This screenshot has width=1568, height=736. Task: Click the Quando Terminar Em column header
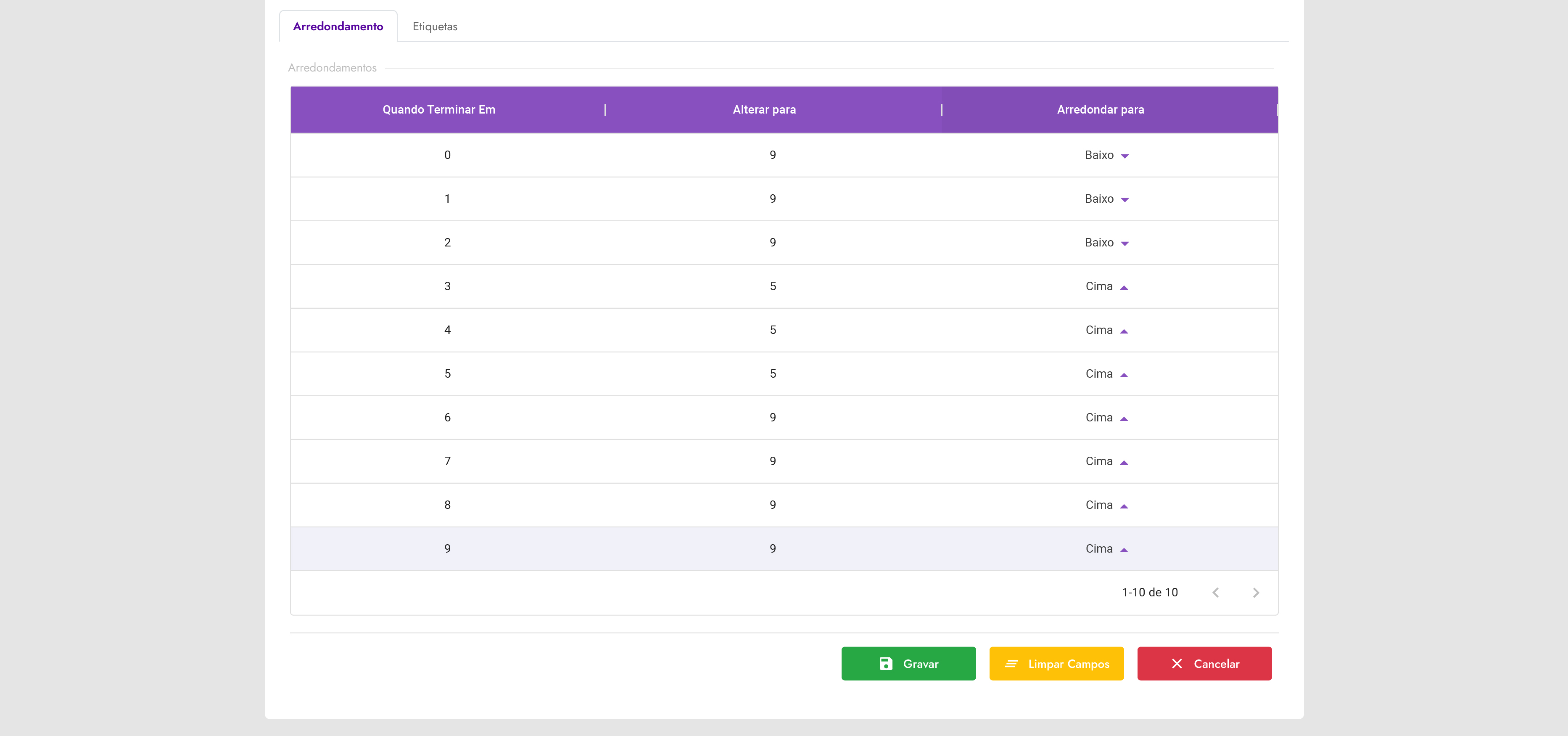tap(438, 110)
